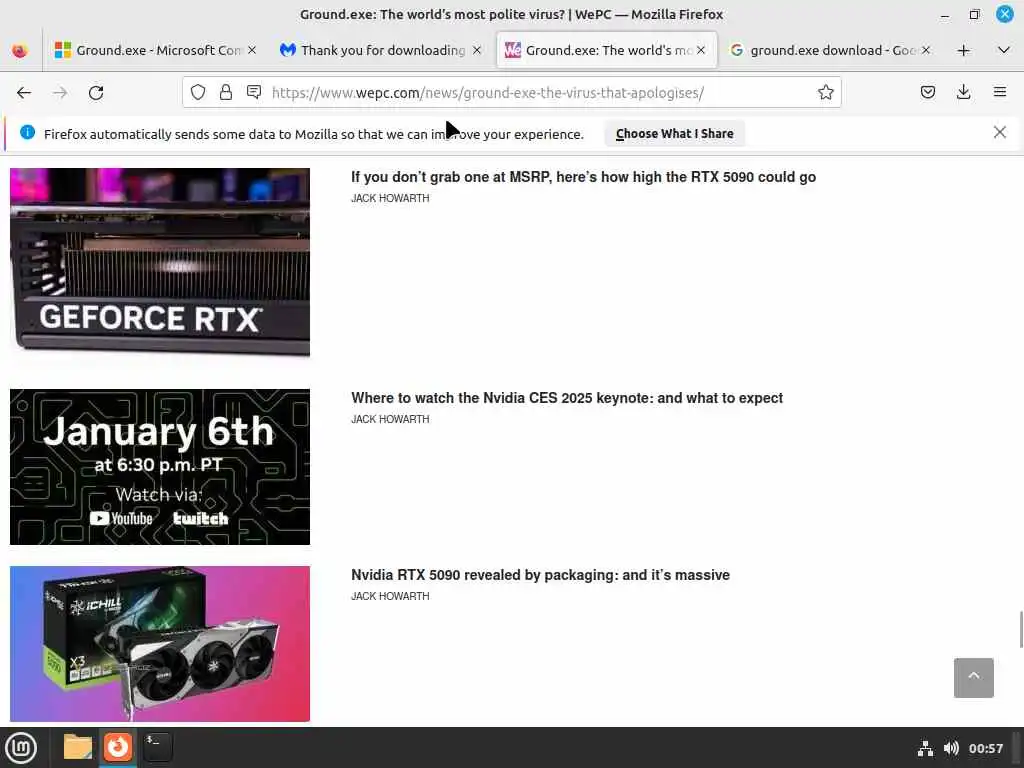The width and height of the screenshot is (1024, 768).
Task: Click the iChill graphics card box thumbnail
Action: [x=160, y=644]
